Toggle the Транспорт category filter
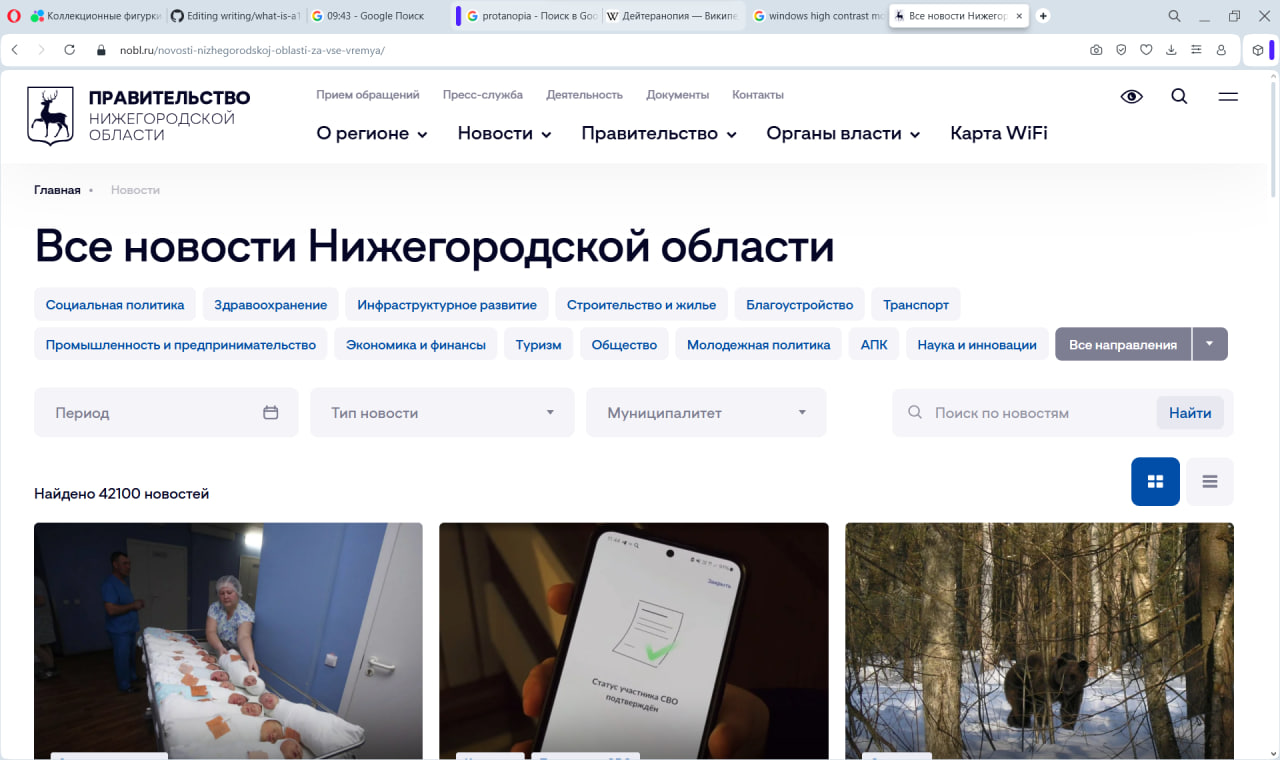 tap(915, 304)
